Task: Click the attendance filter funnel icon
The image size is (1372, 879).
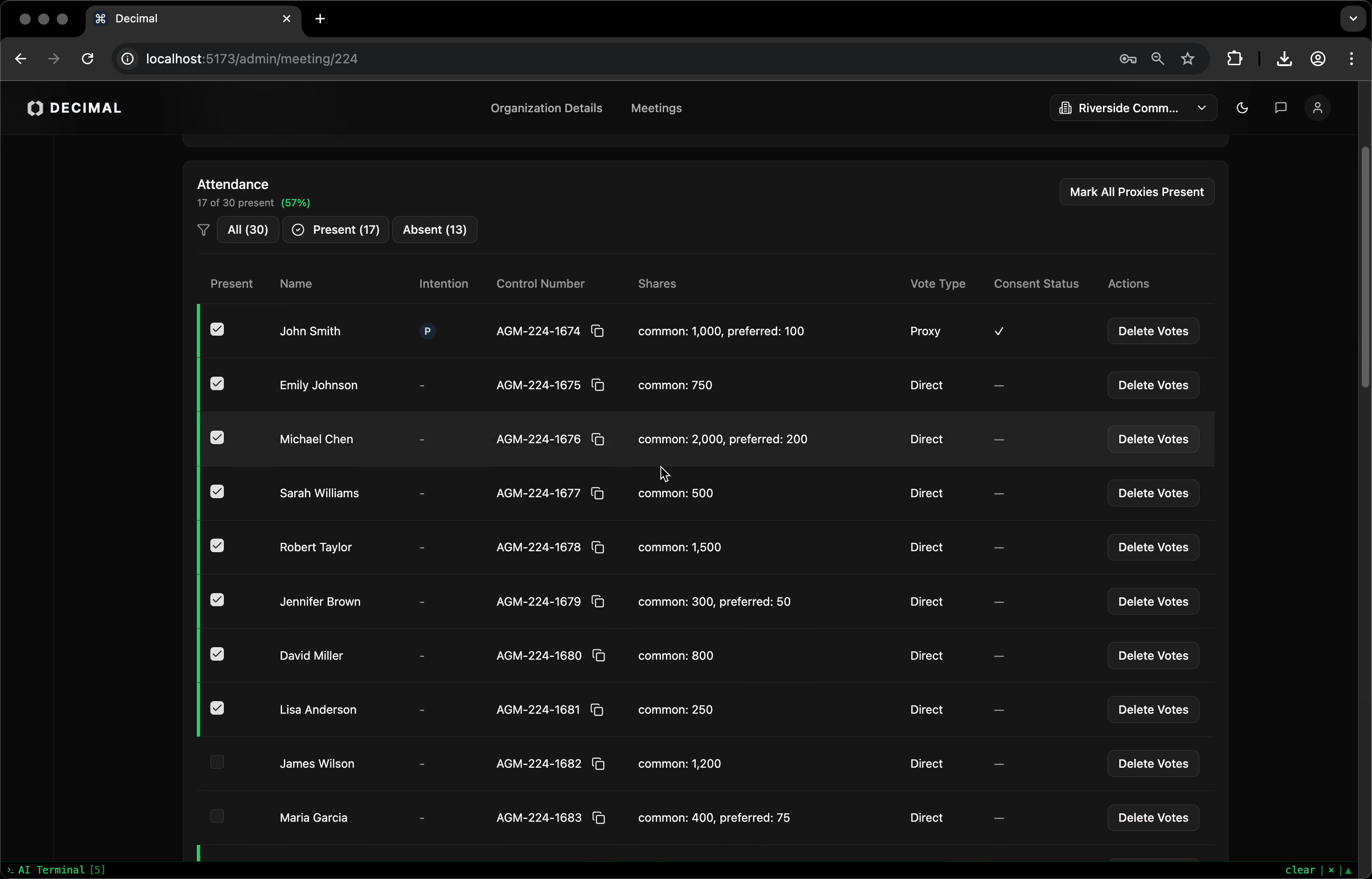Action: click(203, 230)
